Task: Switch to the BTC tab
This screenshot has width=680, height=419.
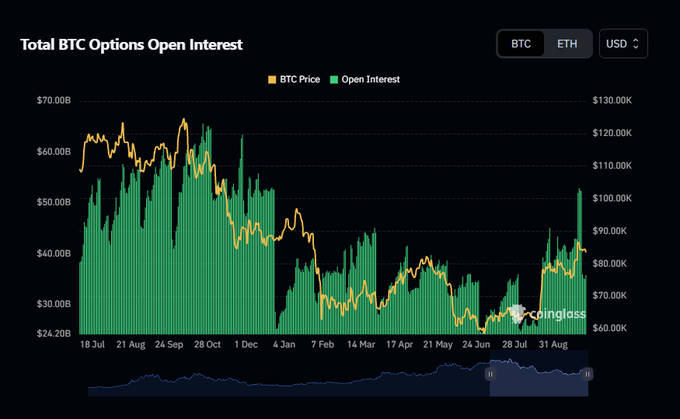Action: click(x=521, y=44)
